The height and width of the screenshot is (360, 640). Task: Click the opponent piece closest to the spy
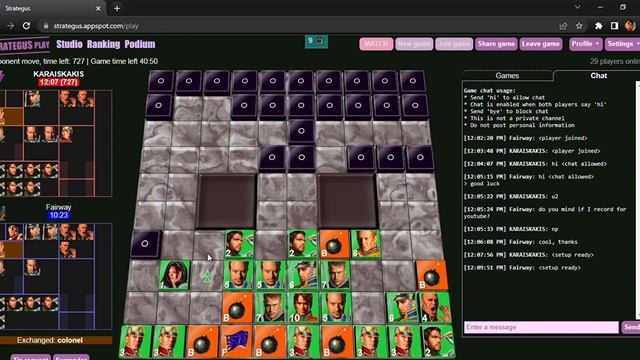pyautogui.click(x=145, y=244)
